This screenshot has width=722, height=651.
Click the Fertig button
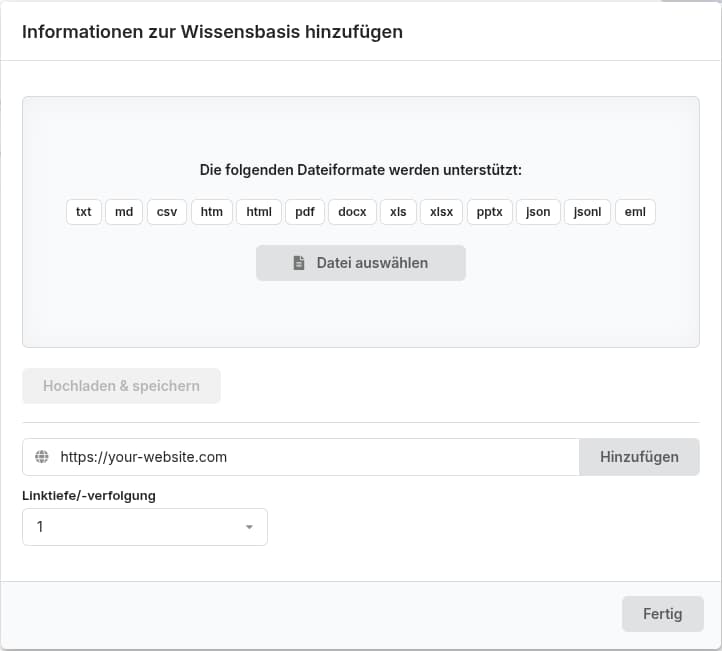coord(662,614)
